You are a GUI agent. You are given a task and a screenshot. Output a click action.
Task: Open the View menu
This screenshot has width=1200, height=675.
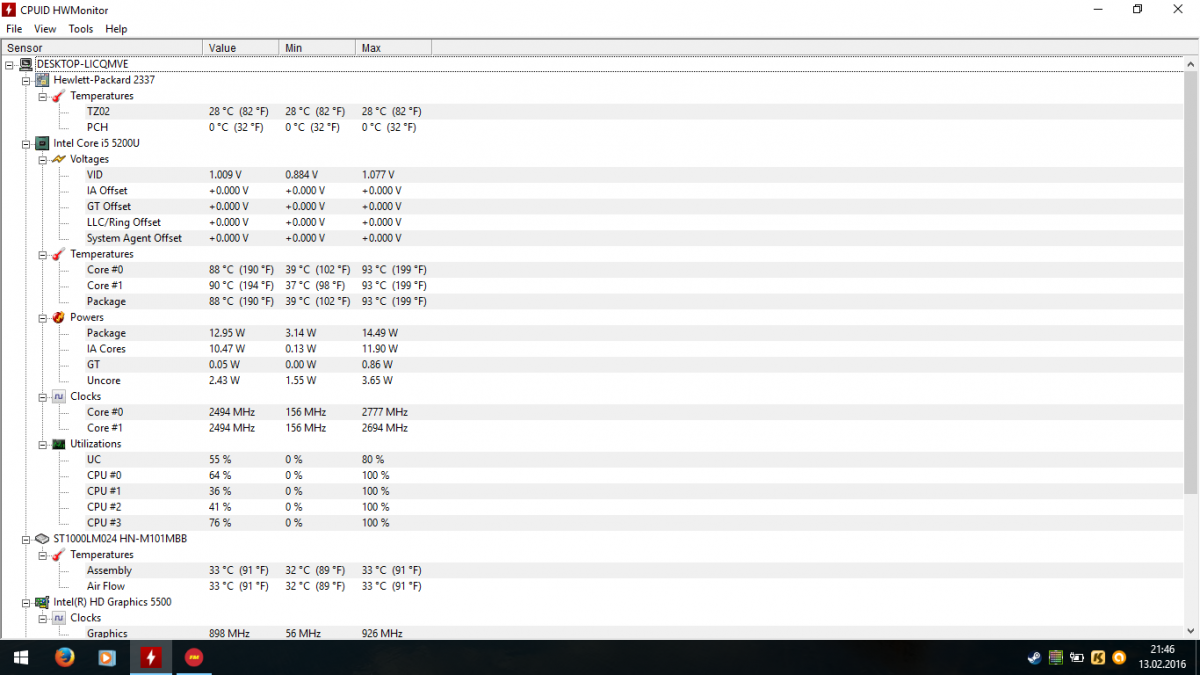click(45, 29)
